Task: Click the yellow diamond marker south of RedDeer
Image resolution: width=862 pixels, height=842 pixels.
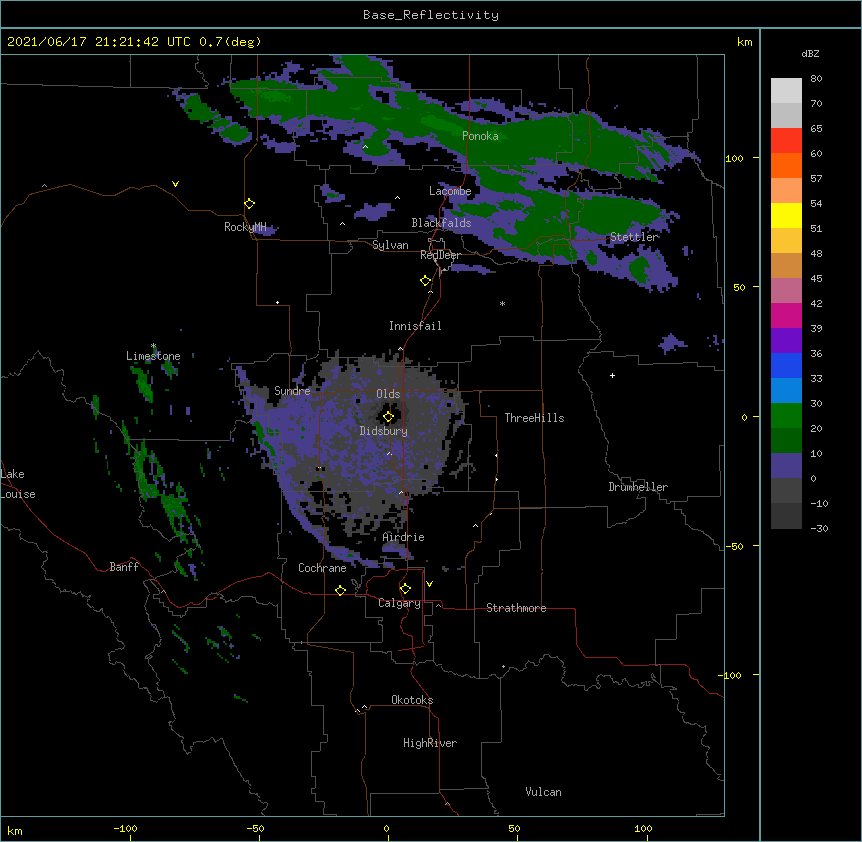Action: click(426, 281)
